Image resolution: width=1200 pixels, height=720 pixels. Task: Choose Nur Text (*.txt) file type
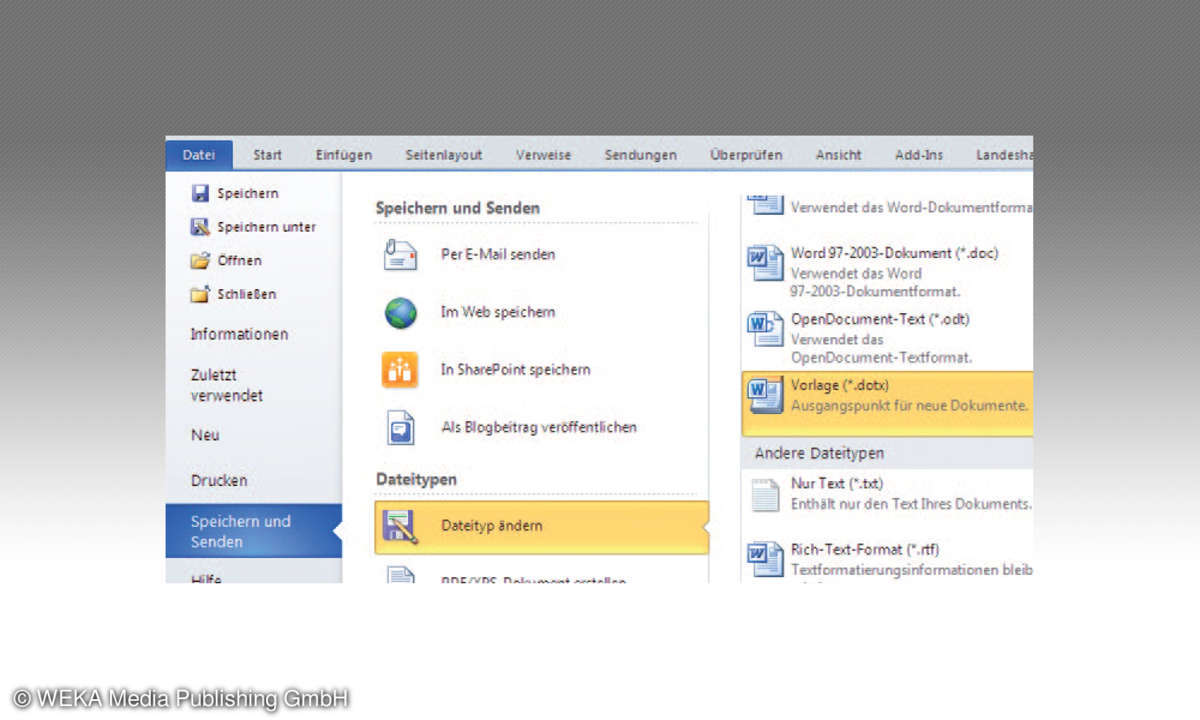click(x=888, y=494)
